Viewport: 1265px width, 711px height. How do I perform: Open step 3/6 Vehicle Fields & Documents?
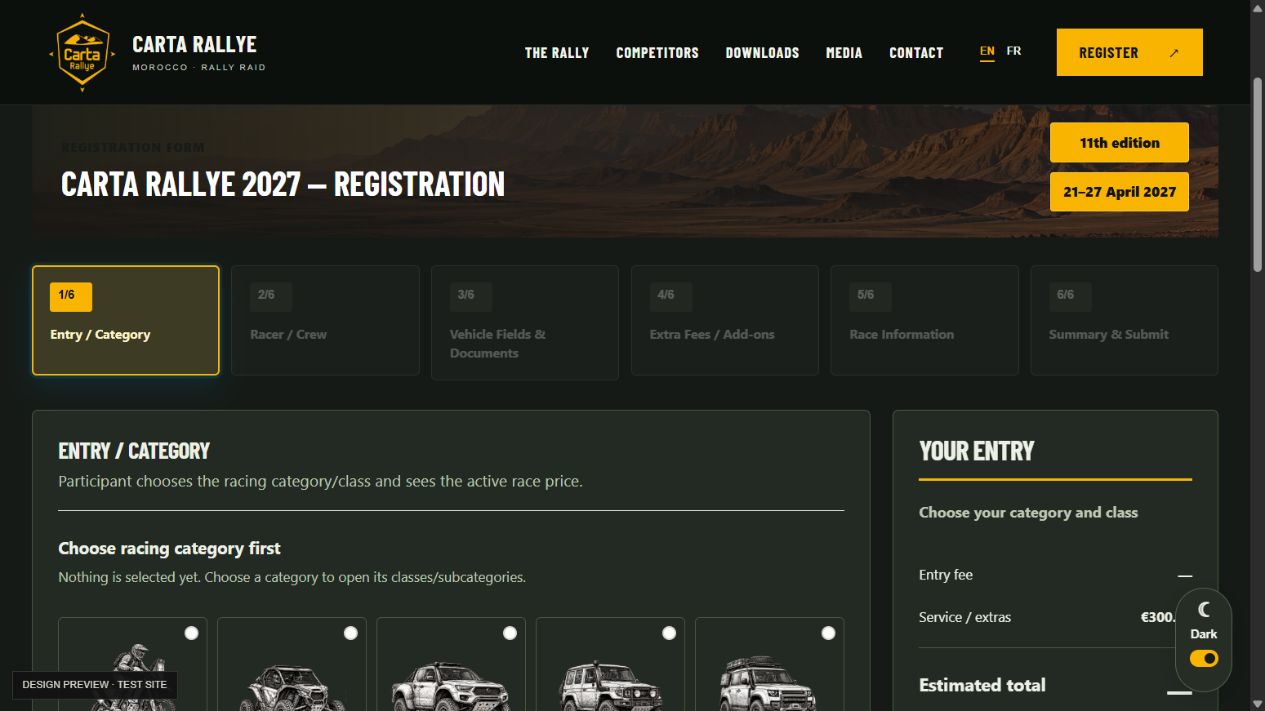(525, 322)
